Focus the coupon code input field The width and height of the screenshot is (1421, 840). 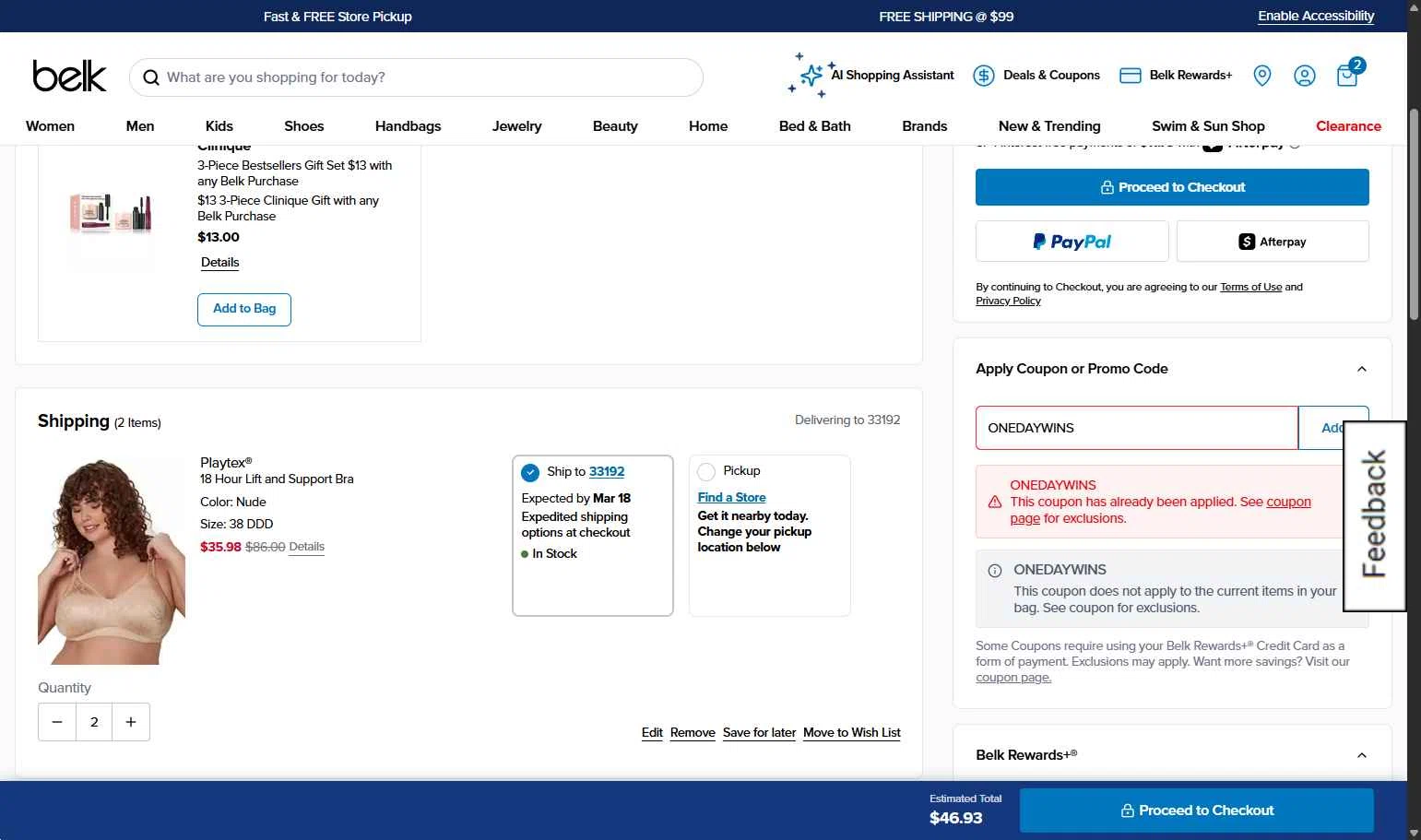[x=1137, y=428]
